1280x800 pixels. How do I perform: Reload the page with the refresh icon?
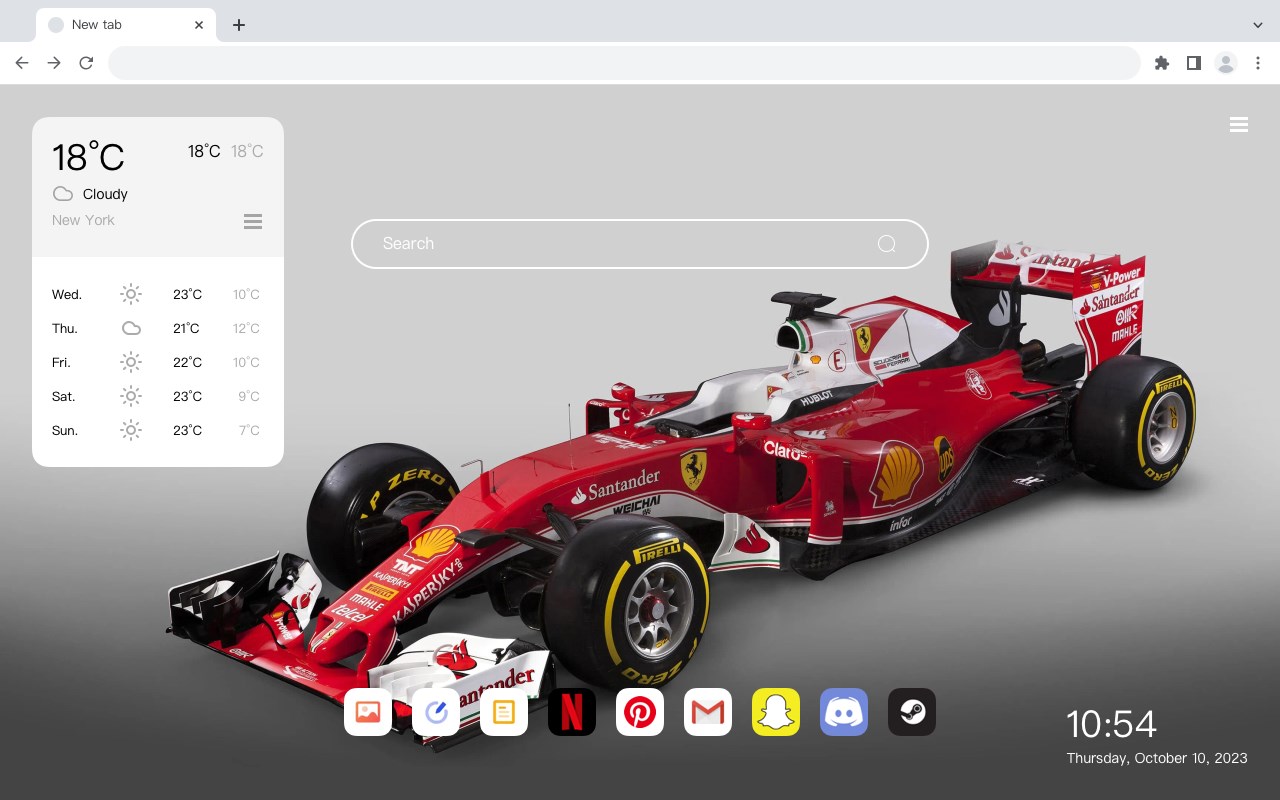pos(86,63)
